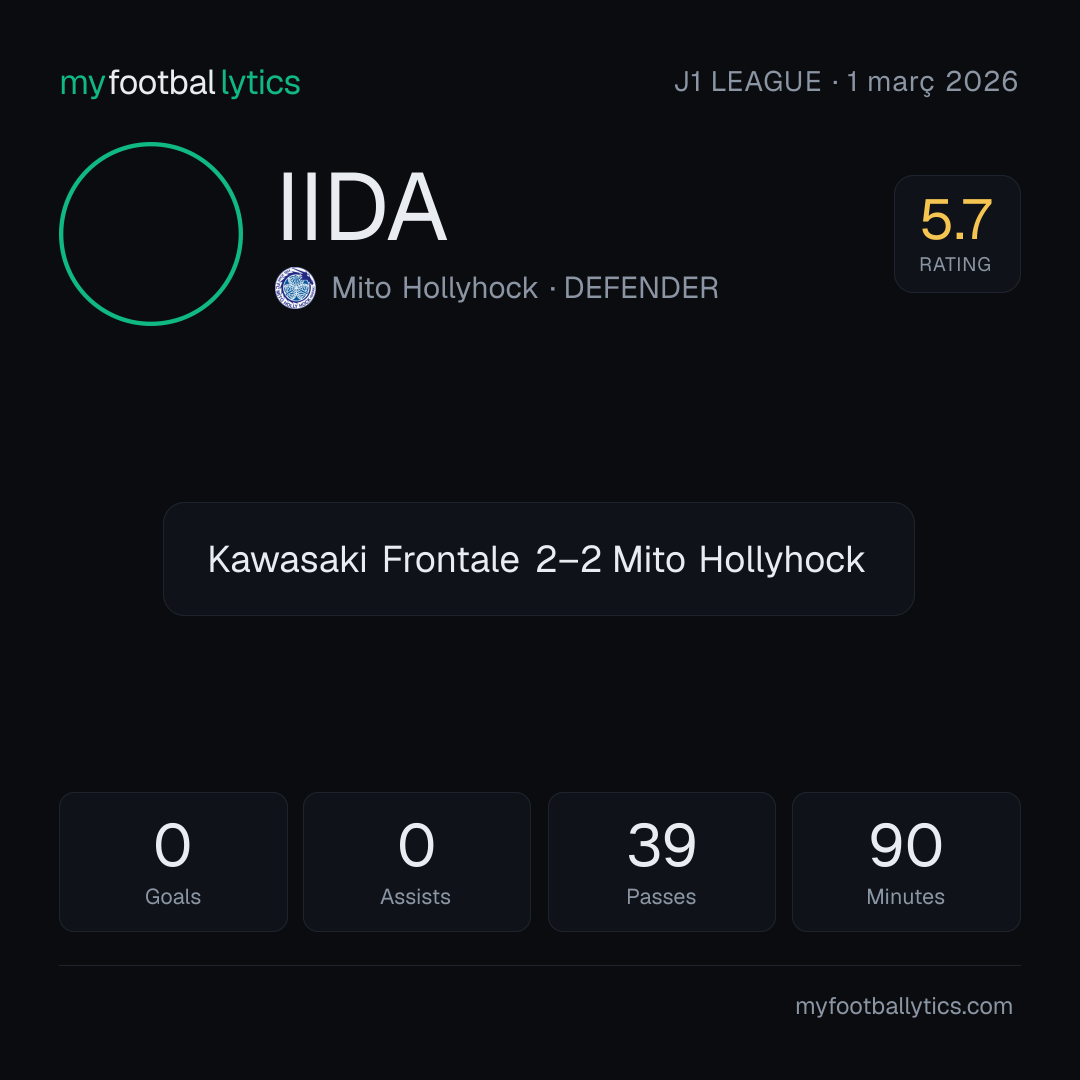
Task: Click the Goals label text
Action: click(x=173, y=897)
